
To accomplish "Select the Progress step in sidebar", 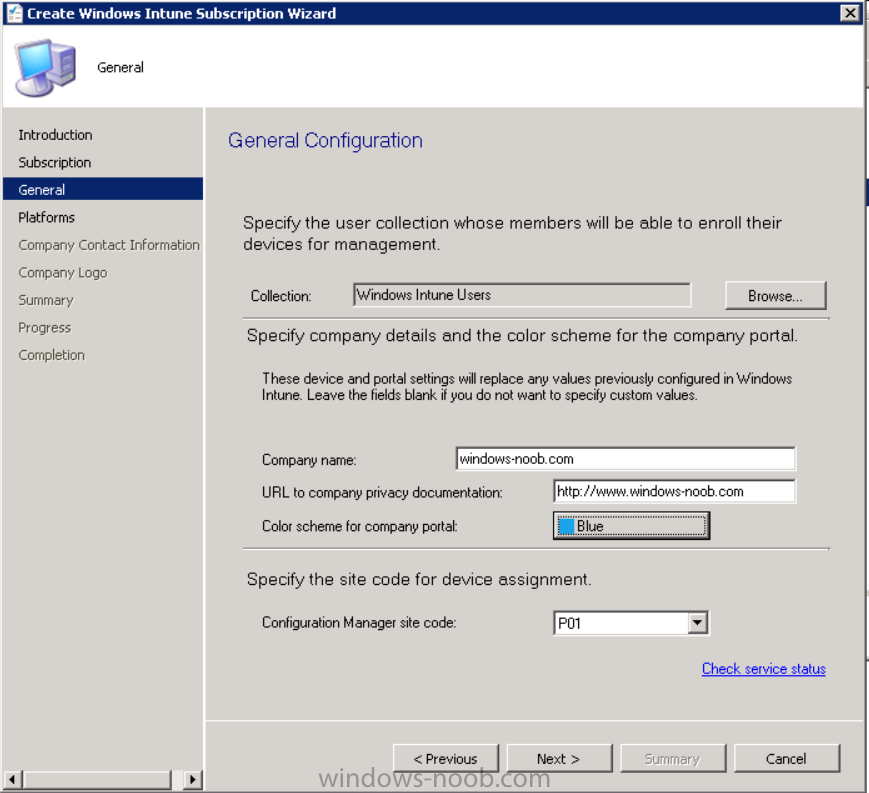I will pyautogui.click(x=44, y=328).
